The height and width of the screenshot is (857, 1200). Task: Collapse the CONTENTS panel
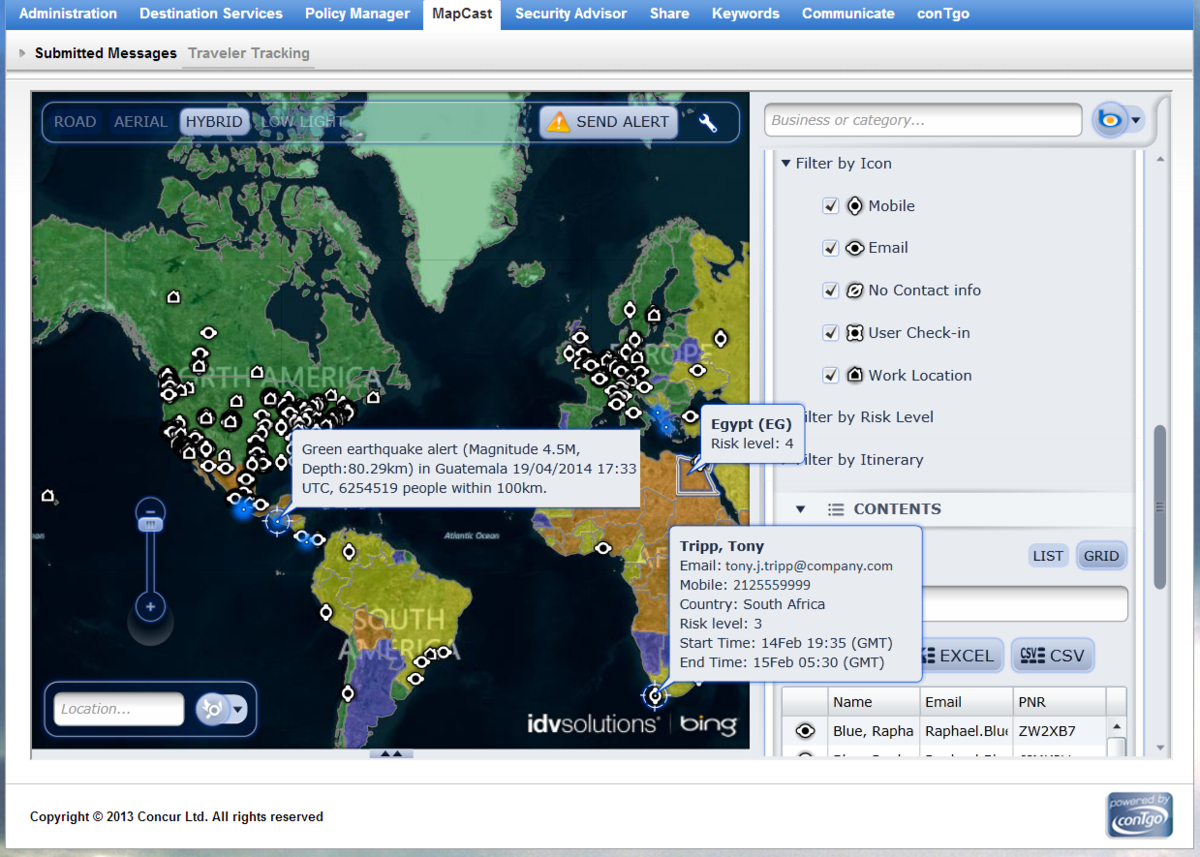(800, 510)
